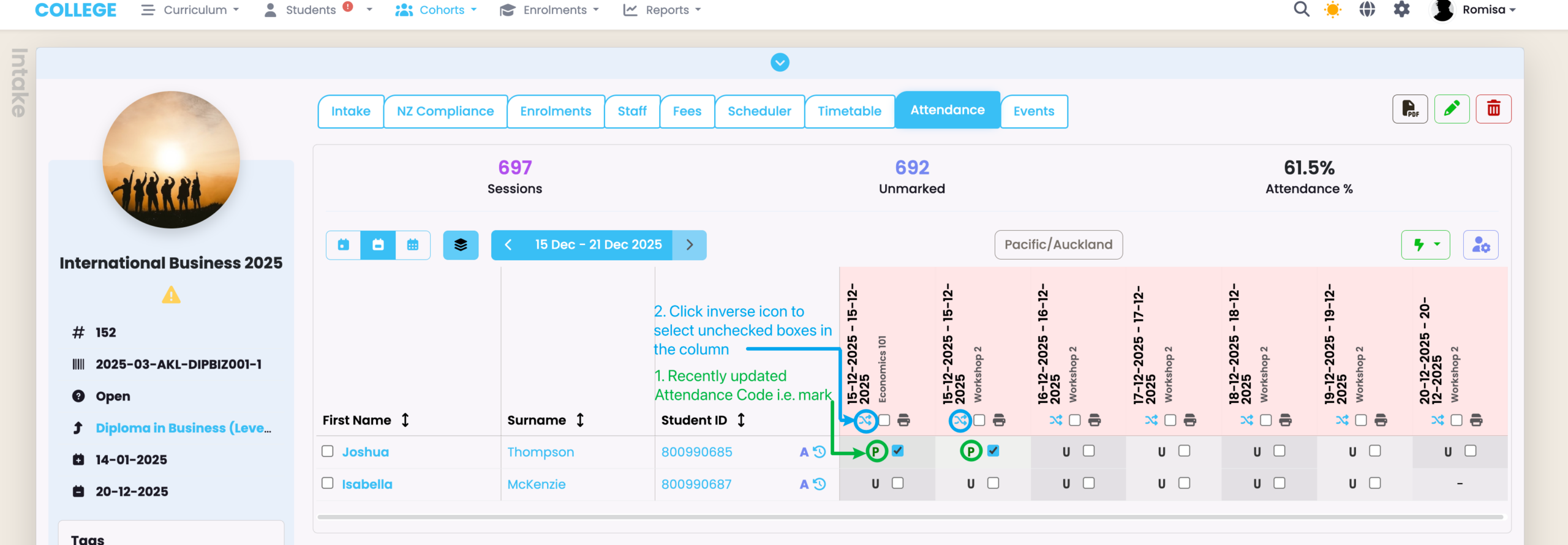Go to next week arrow
Image resolution: width=1568 pixels, height=545 pixels.
pos(690,245)
